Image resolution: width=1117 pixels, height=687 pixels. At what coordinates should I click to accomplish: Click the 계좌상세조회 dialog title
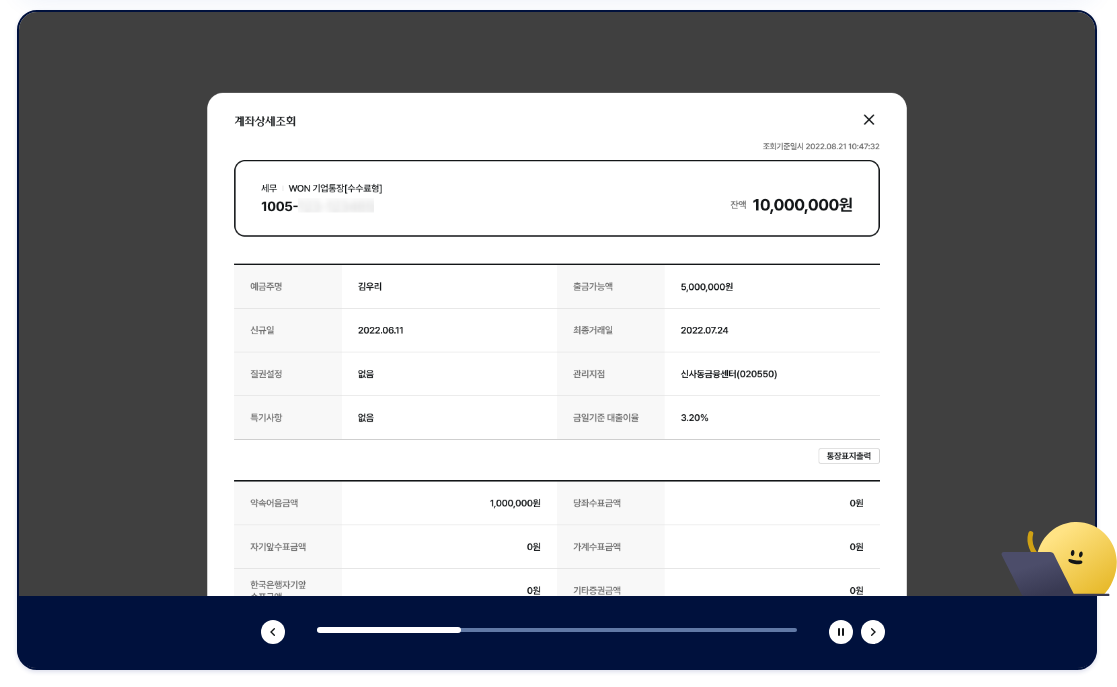(265, 121)
